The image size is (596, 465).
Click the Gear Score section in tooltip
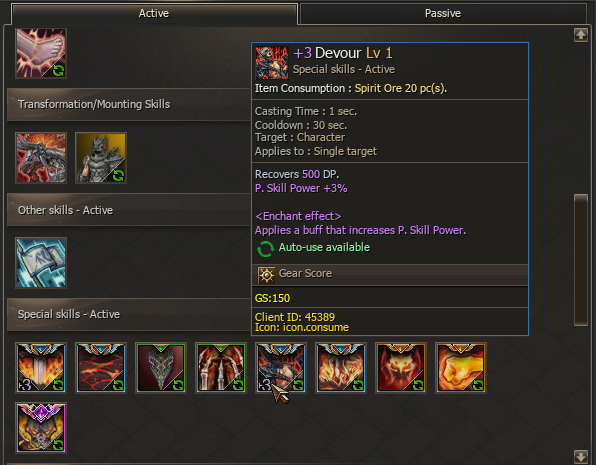(x=390, y=274)
